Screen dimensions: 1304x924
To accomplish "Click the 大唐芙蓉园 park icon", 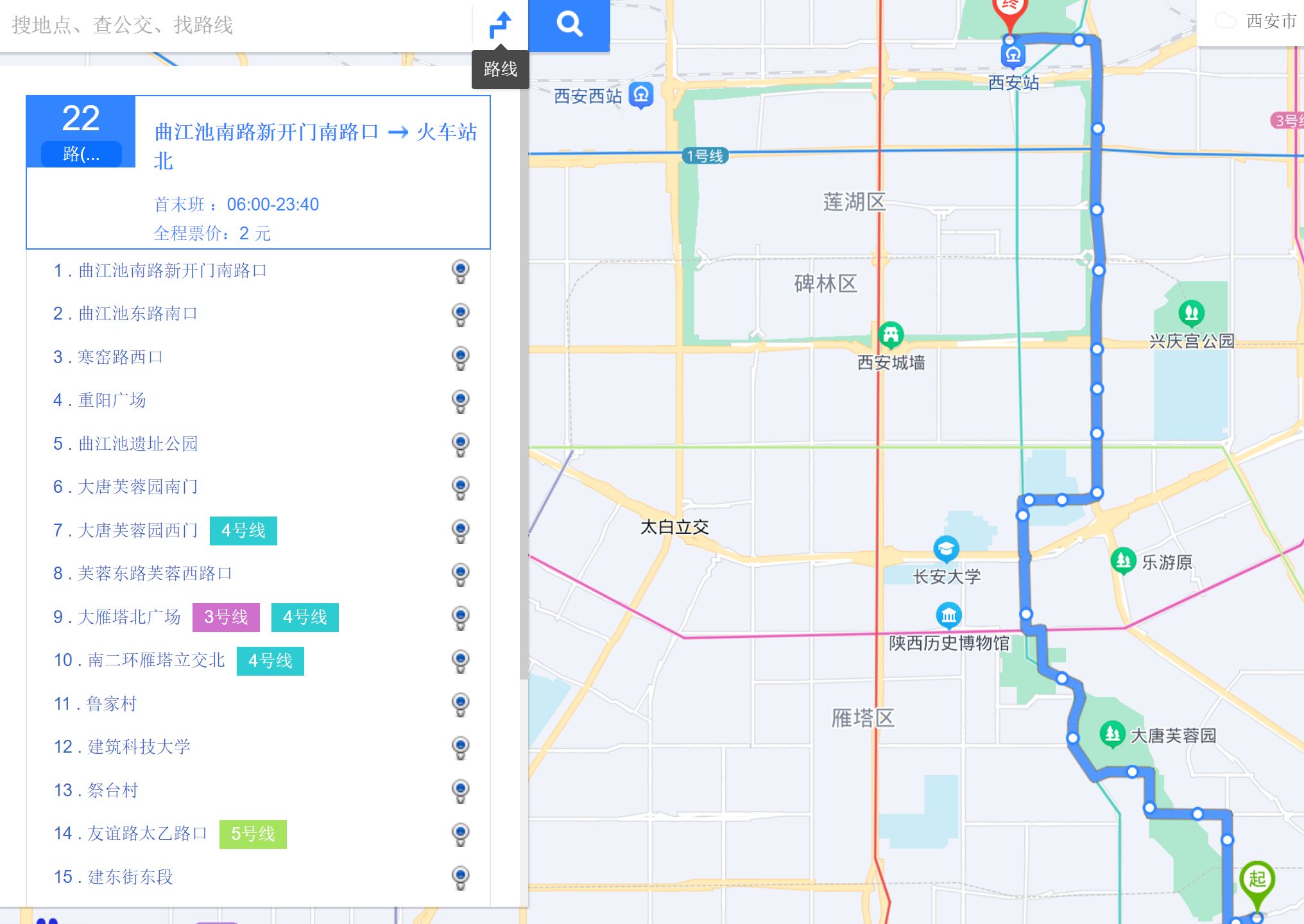I will pyautogui.click(x=1112, y=733).
